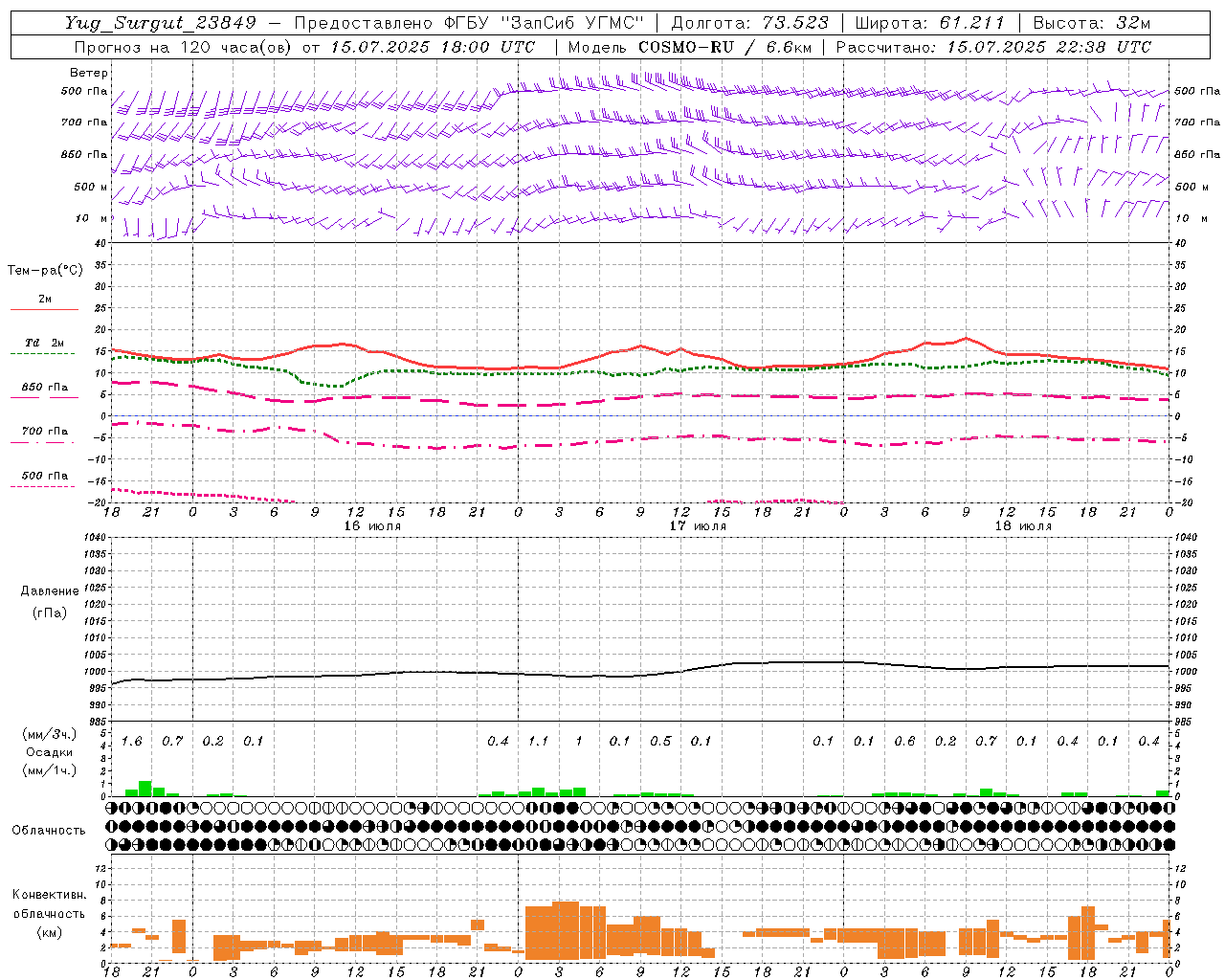Click the Тем-ра(°C) temperature panel label
Screen dimensions: 1225x980
(45, 271)
